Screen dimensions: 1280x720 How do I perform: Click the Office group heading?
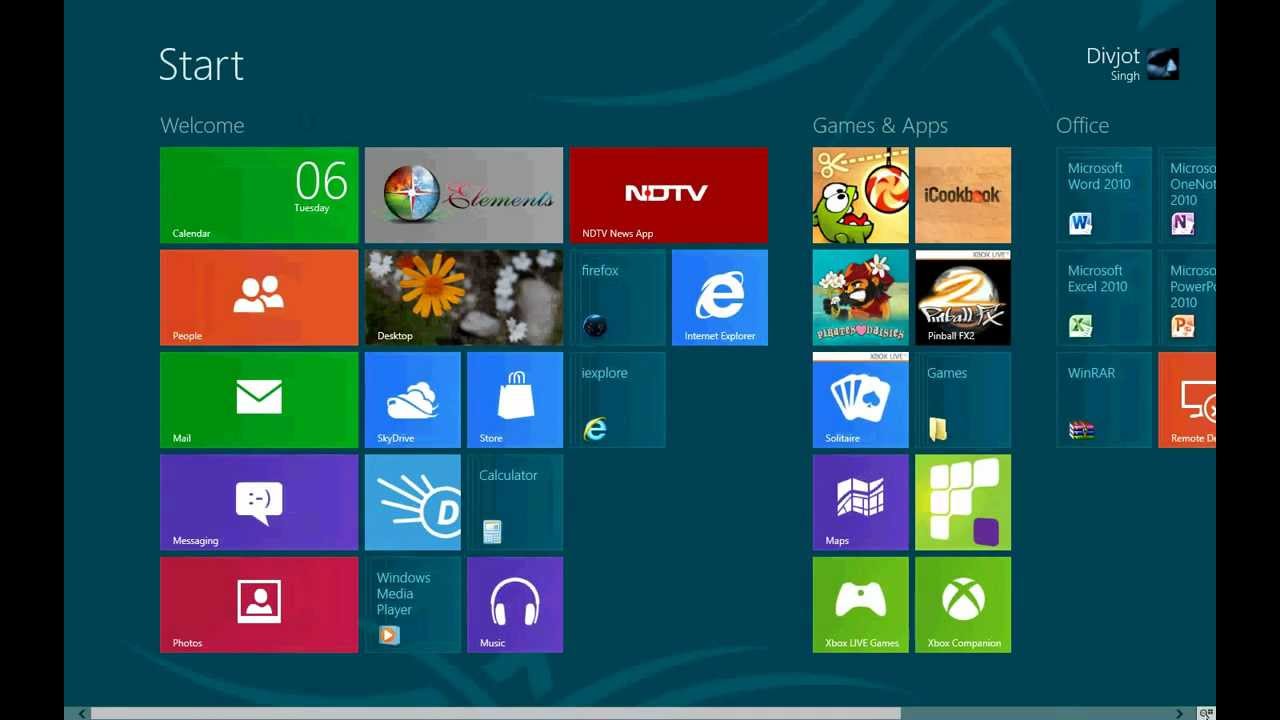click(1083, 125)
